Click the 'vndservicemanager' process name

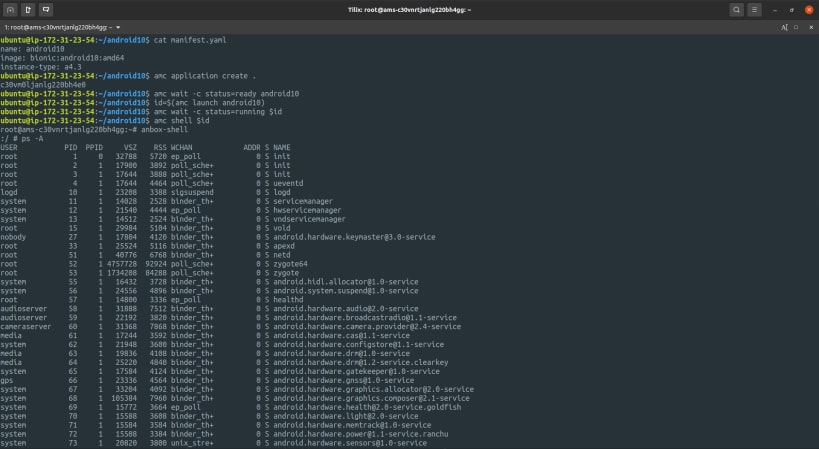coord(309,219)
